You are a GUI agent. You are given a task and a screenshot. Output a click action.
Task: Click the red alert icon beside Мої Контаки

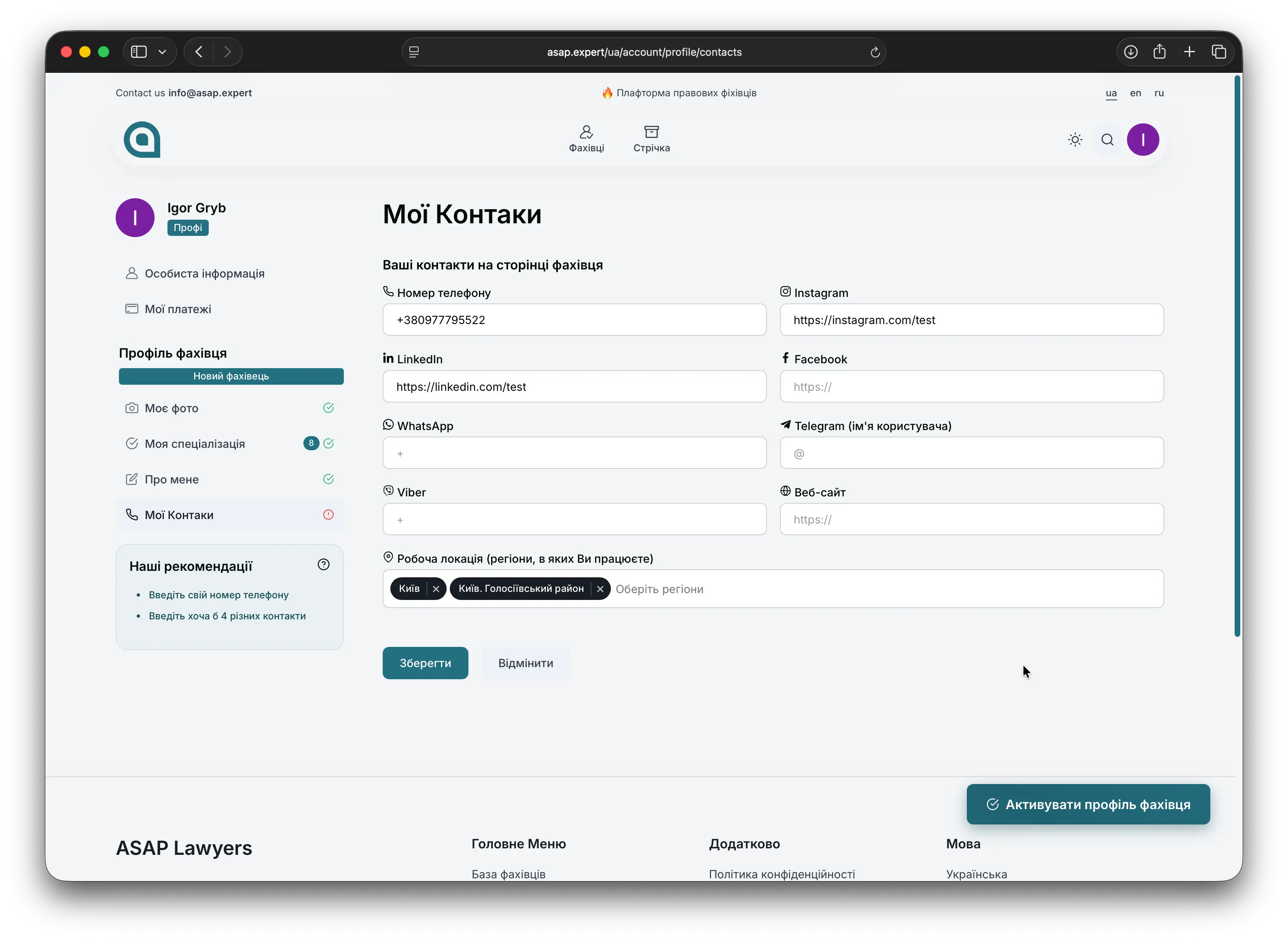pyautogui.click(x=328, y=514)
